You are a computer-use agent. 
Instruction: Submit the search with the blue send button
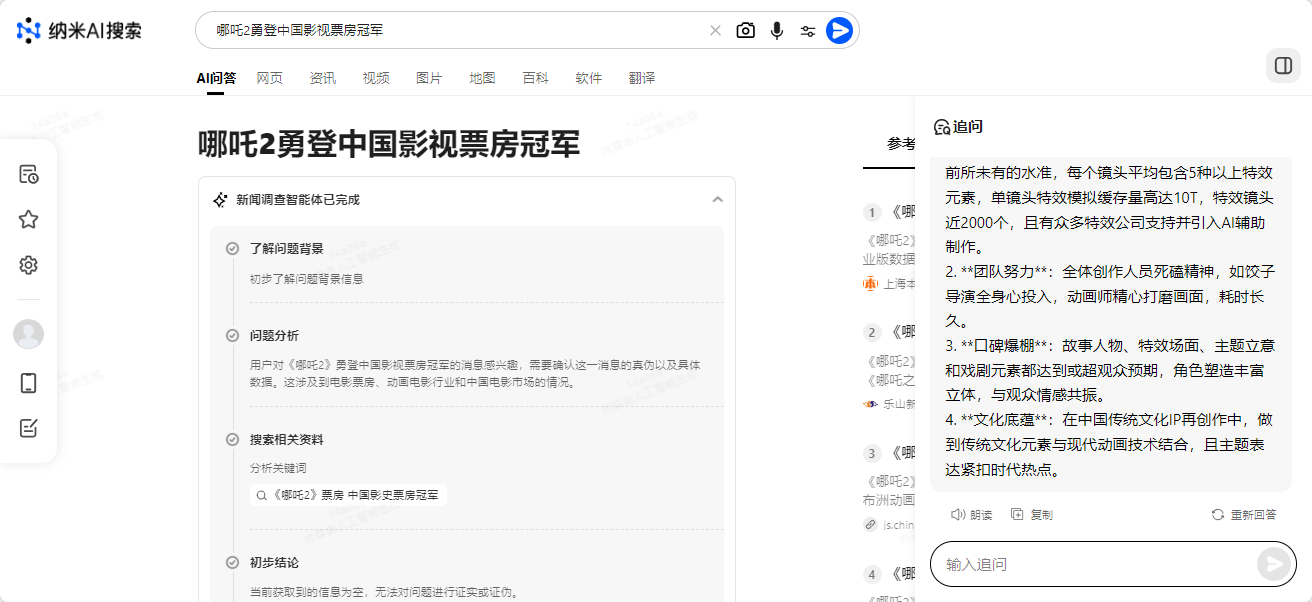pyautogui.click(x=840, y=30)
